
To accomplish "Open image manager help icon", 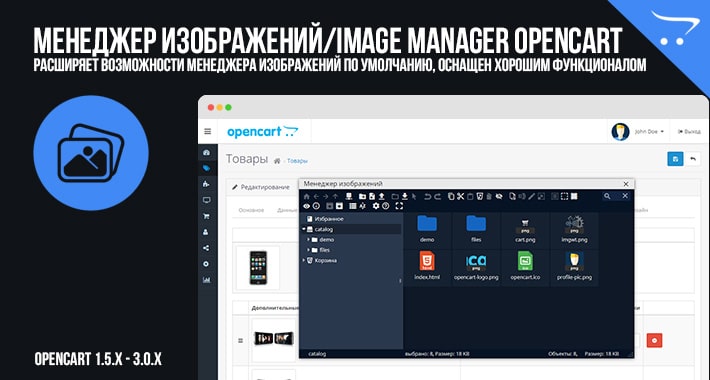I will click(386, 206).
